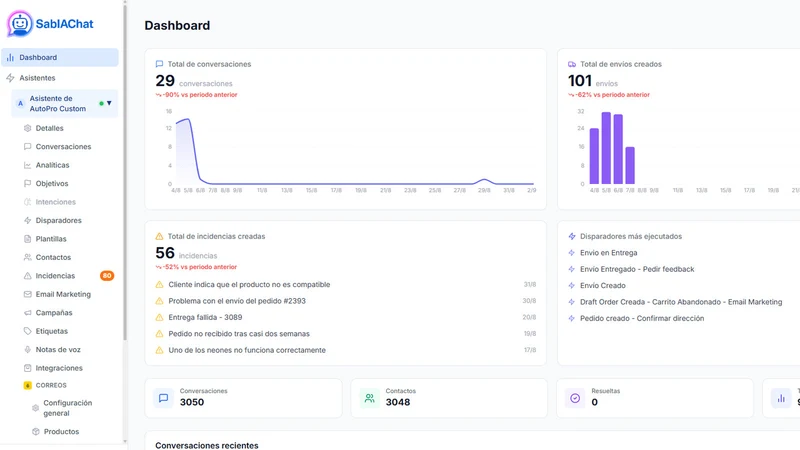The height and width of the screenshot is (450, 800).
Task: Open Incidencias in the sidebar
Action: coord(55,276)
